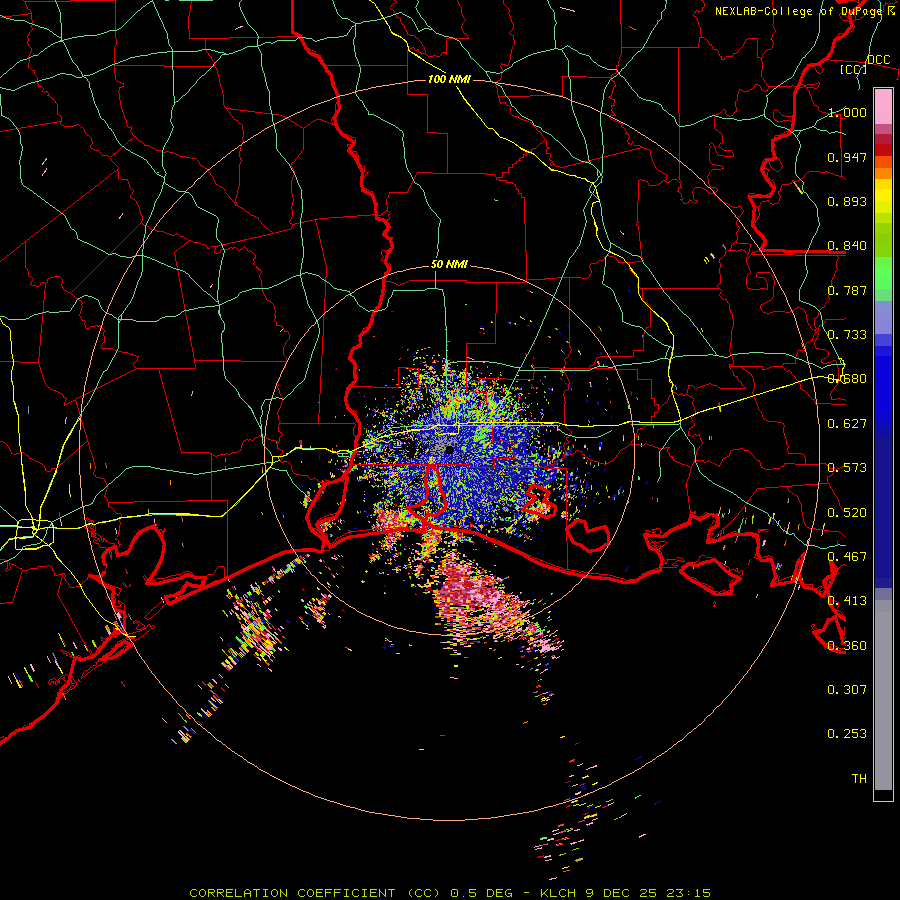Click the 1.000 colorbar value
Screen dimensions: 900x900
(847, 112)
